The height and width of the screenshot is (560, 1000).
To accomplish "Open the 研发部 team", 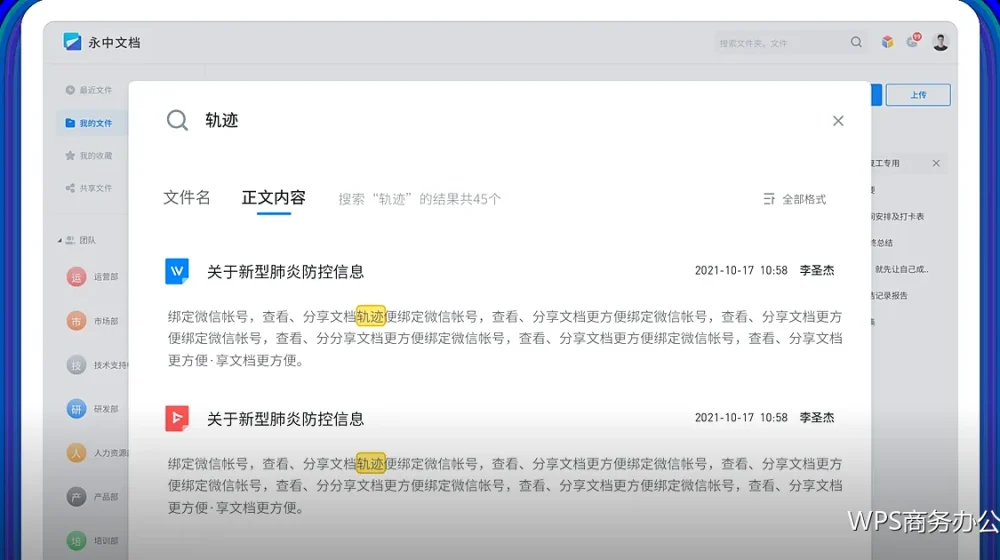I will pos(92,409).
